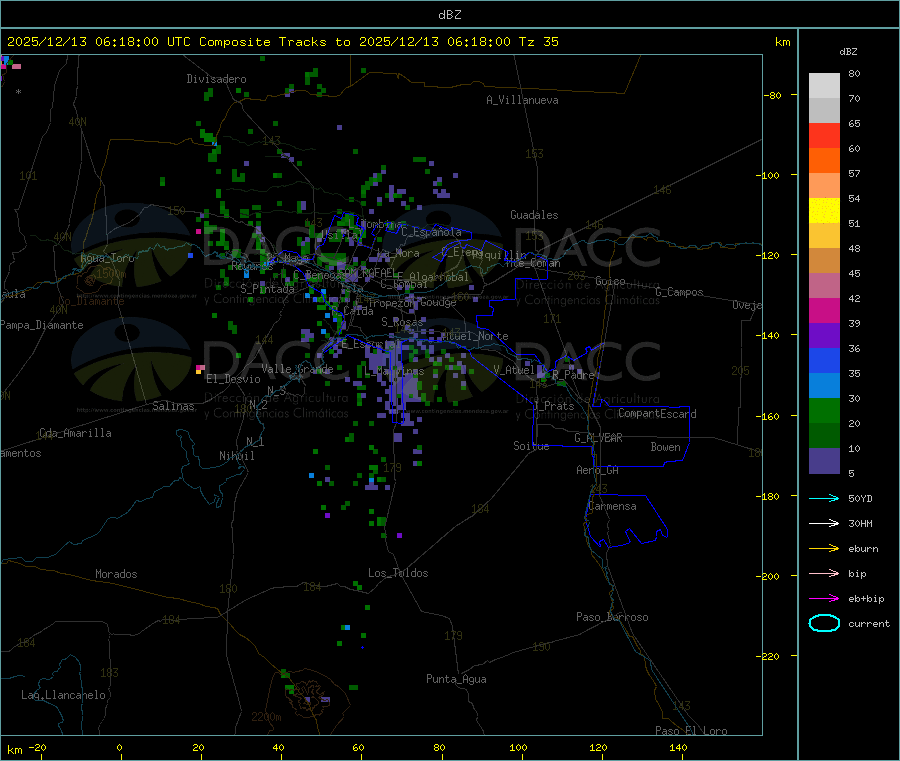900x761 pixels.
Task: Click the yellow eburn arrow icon
Action: [824, 548]
